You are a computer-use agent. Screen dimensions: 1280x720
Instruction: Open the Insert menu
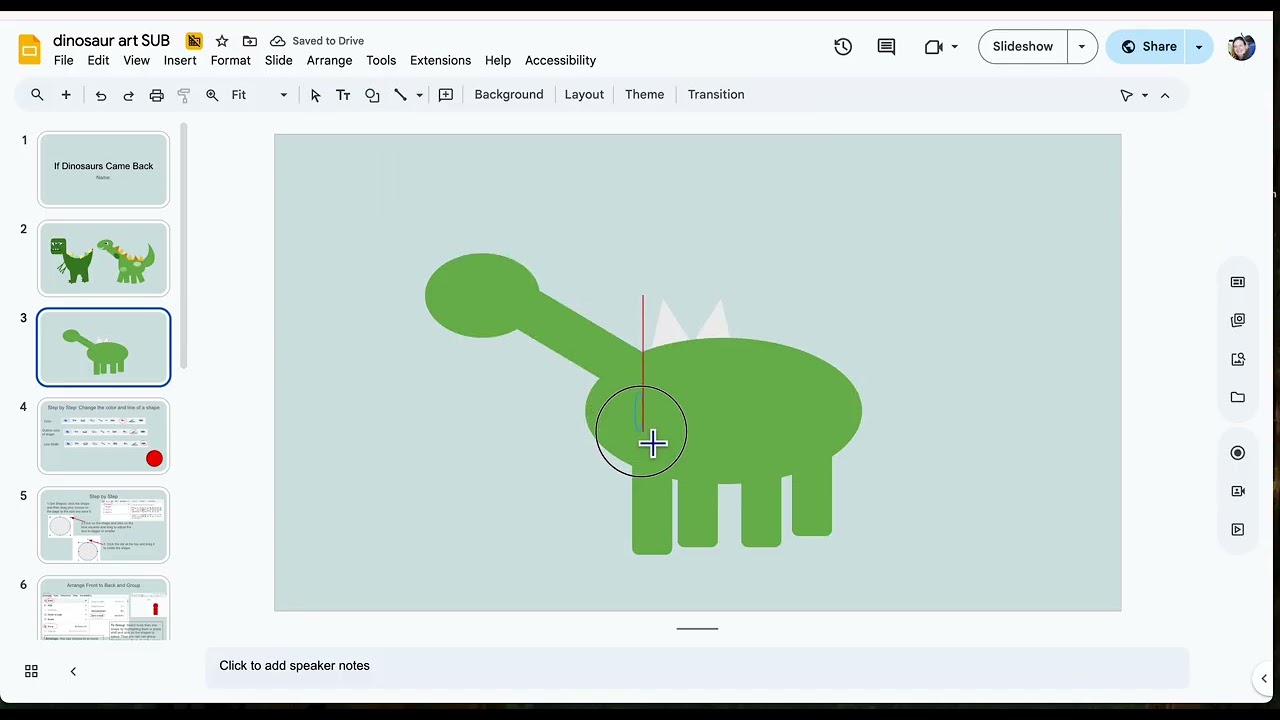point(180,60)
